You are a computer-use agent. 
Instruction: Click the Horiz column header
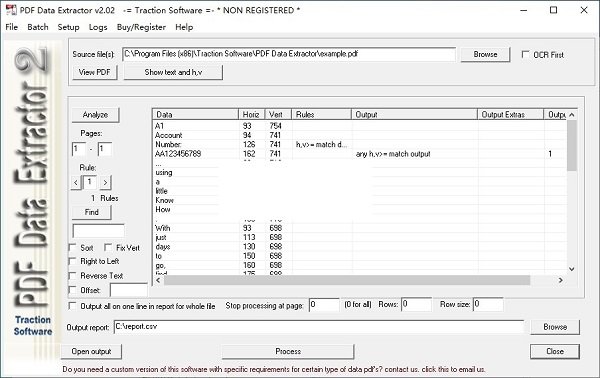click(x=251, y=114)
